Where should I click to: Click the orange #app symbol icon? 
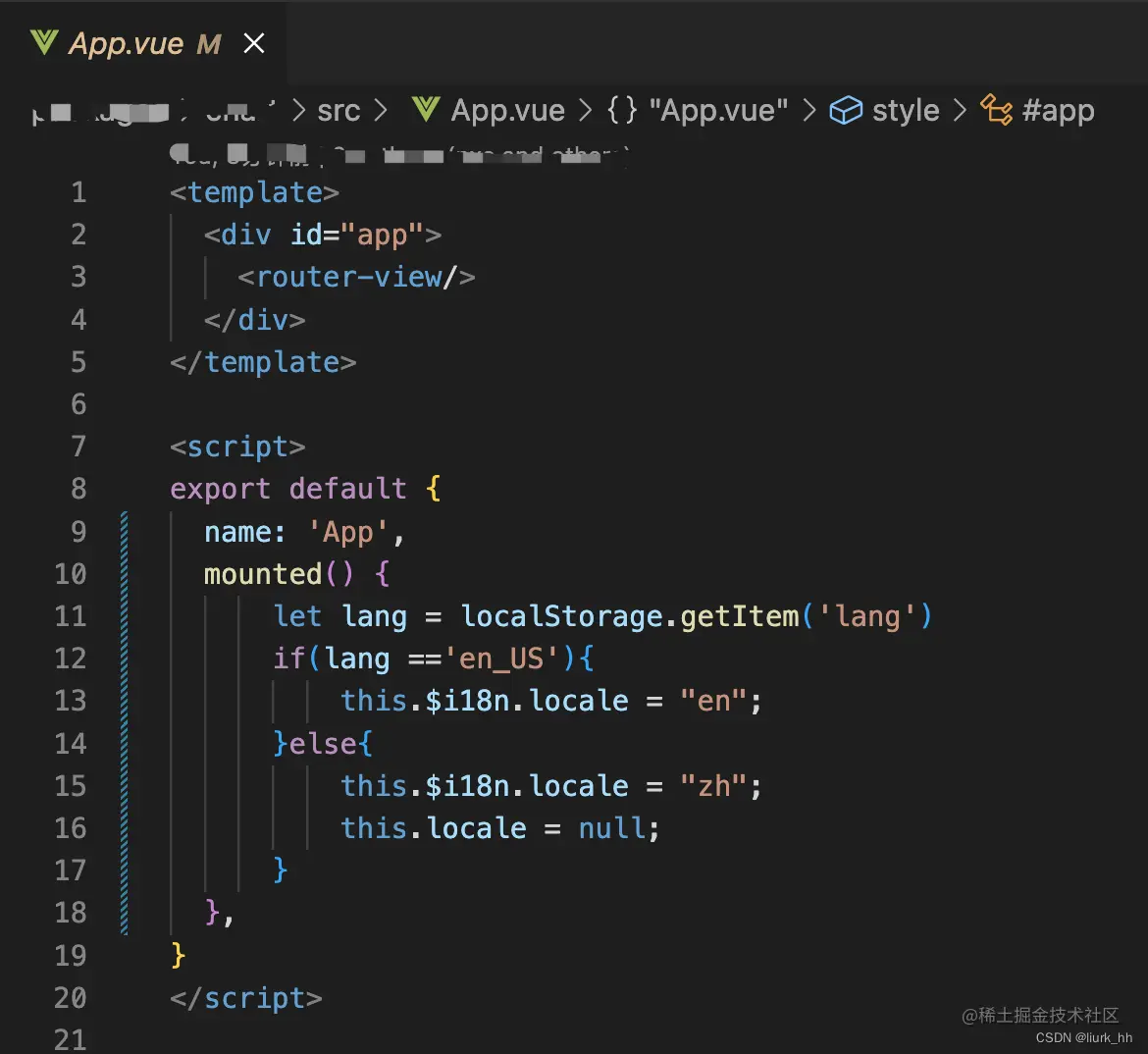tap(997, 110)
